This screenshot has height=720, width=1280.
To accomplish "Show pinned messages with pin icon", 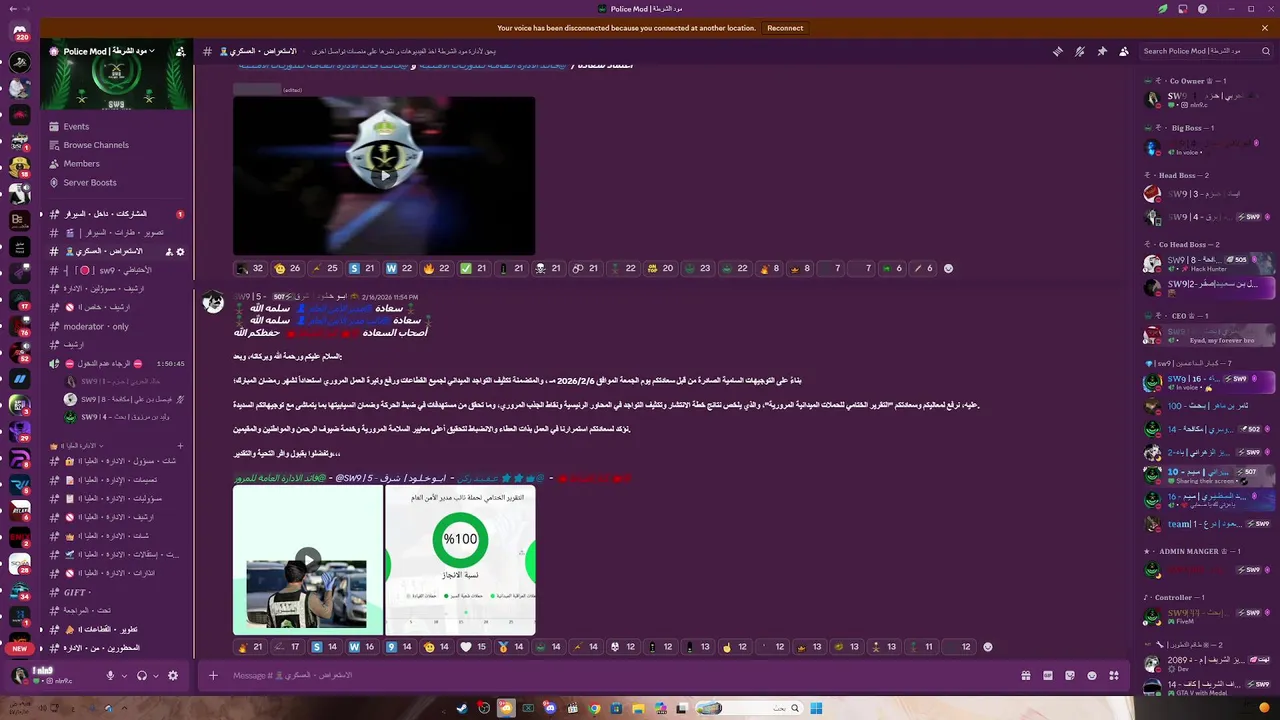I will point(1102,51).
